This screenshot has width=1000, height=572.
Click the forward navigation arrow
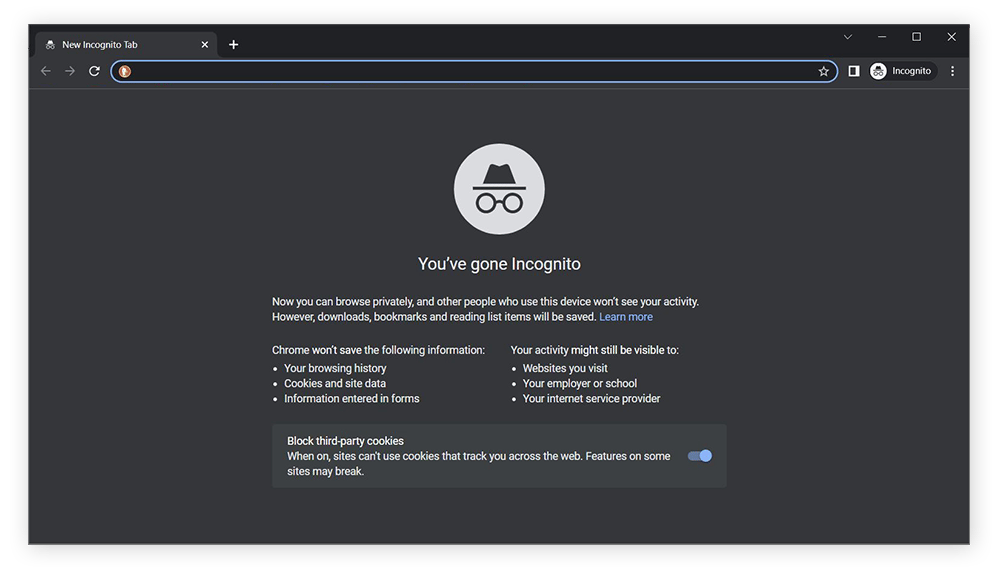tap(70, 71)
